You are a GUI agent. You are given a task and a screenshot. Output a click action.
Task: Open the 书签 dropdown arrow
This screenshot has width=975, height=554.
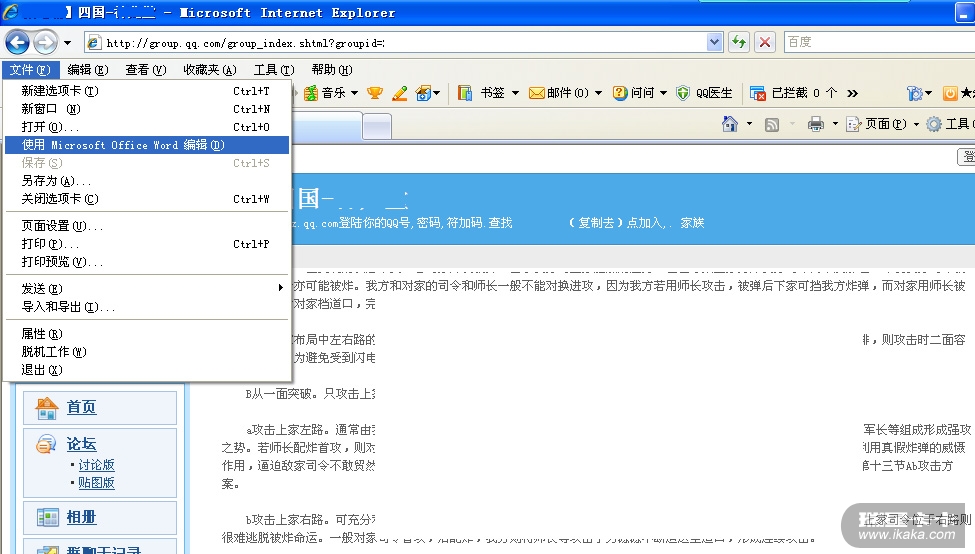pos(515,93)
